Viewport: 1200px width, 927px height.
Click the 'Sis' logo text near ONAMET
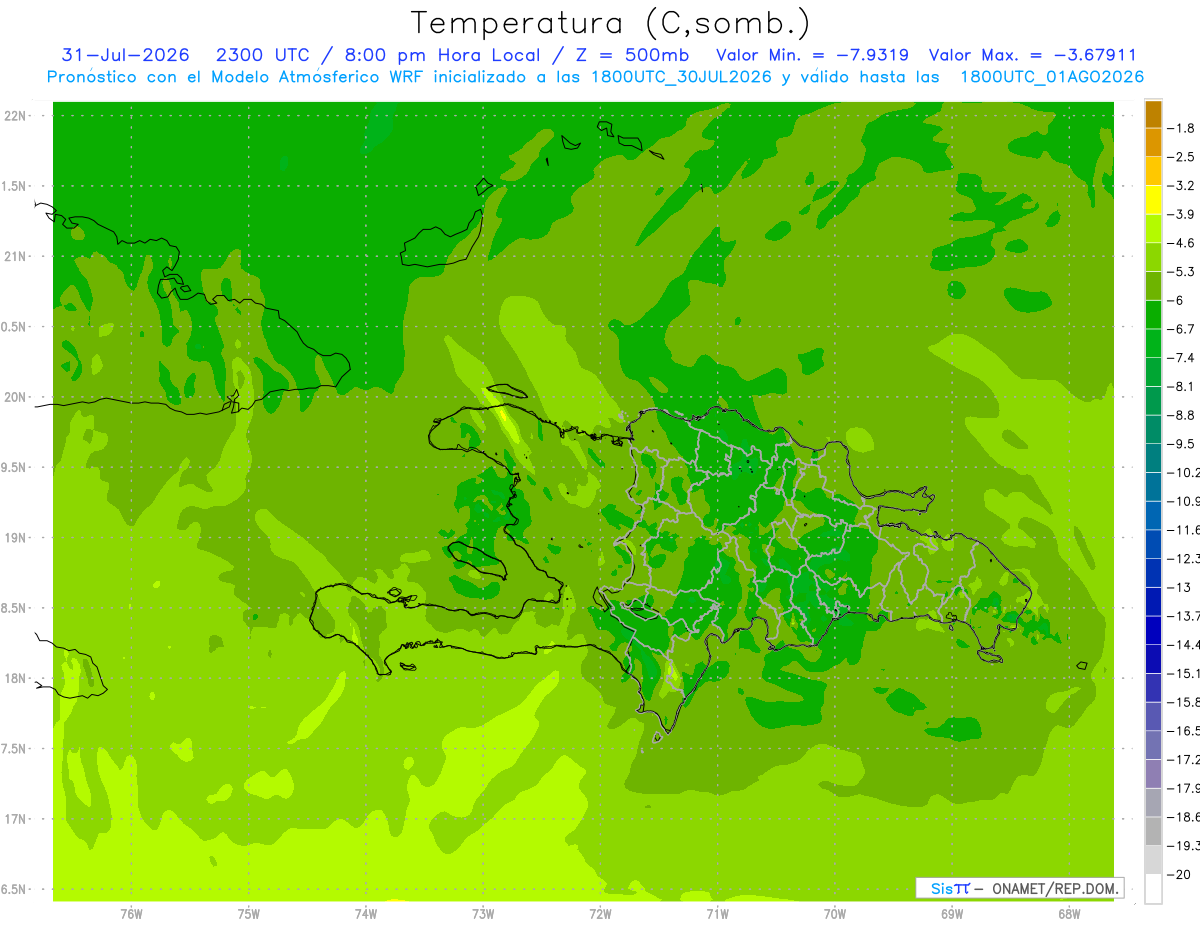941,888
